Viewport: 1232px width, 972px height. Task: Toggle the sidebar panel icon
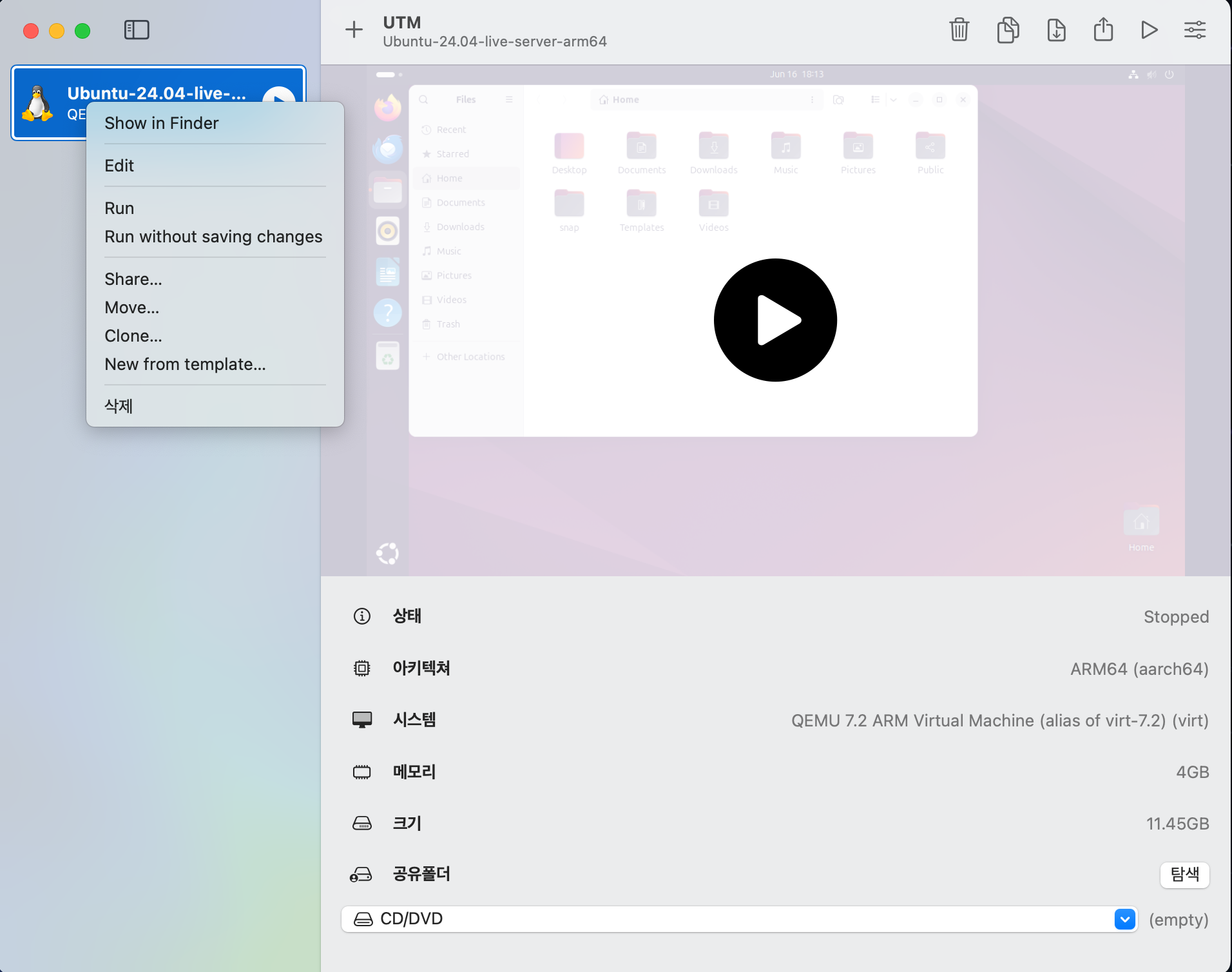coord(137,30)
